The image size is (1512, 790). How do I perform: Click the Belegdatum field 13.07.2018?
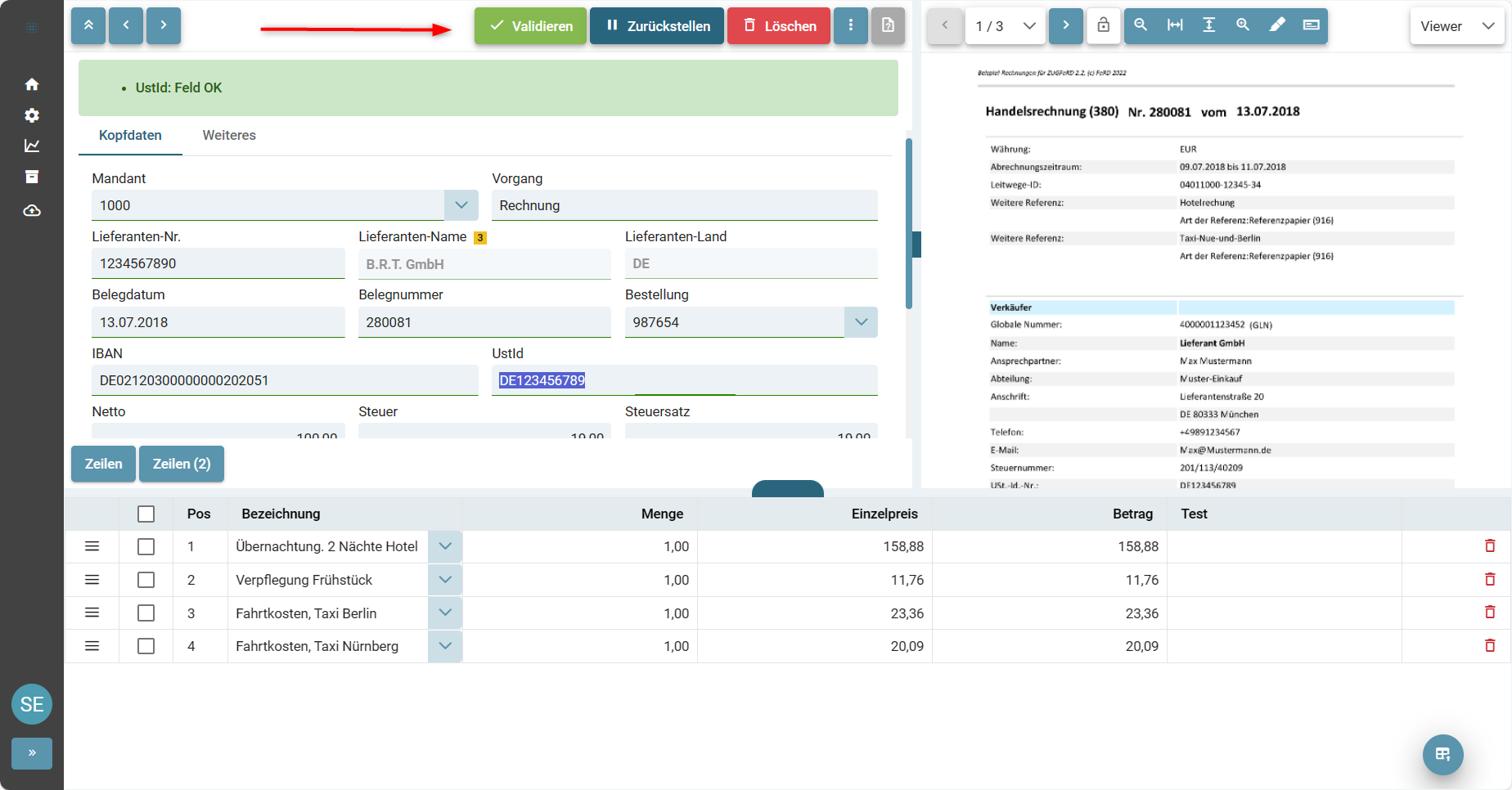[218, 322]
